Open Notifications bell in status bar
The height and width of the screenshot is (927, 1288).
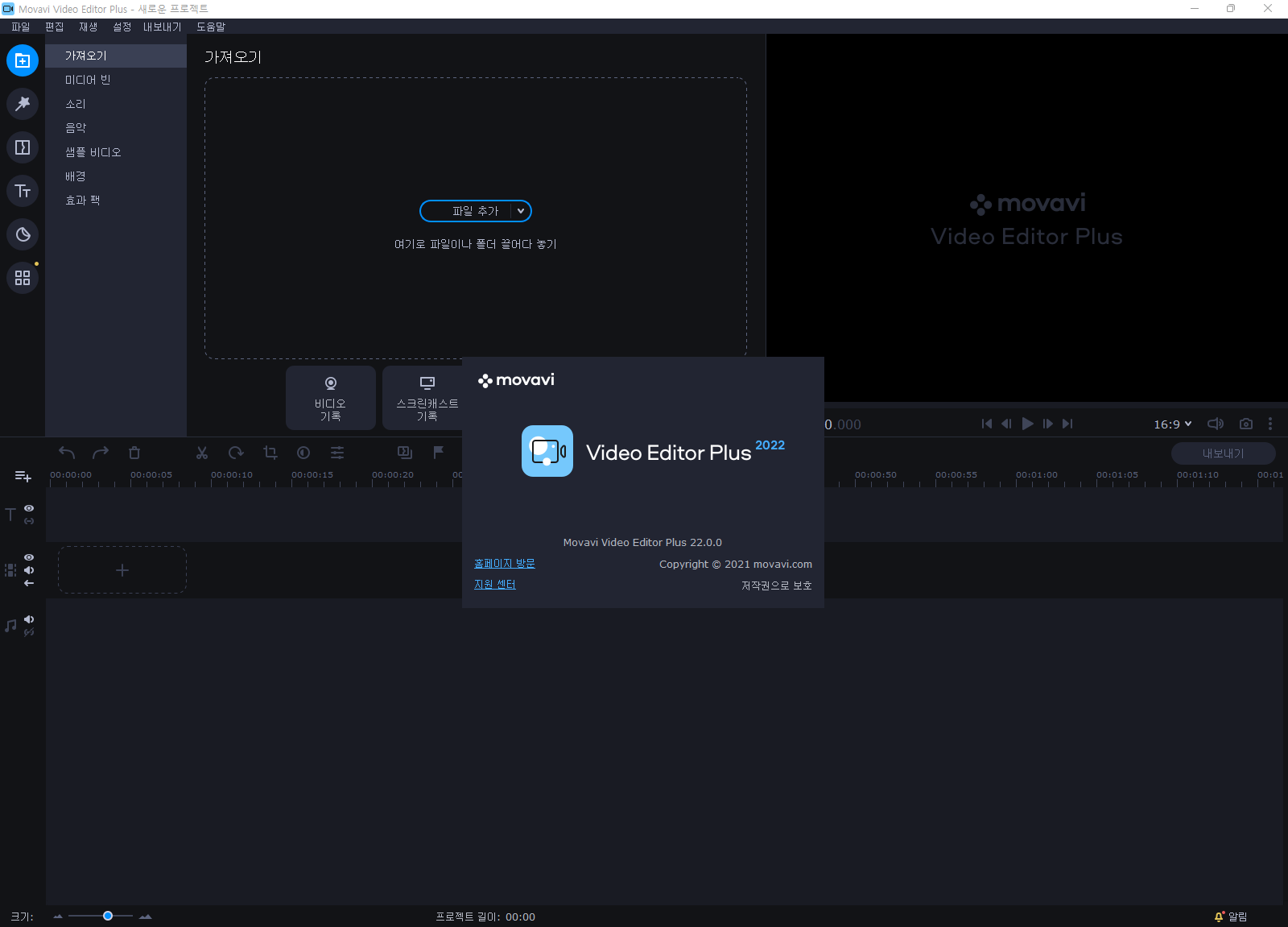(x=1219, y=917)
